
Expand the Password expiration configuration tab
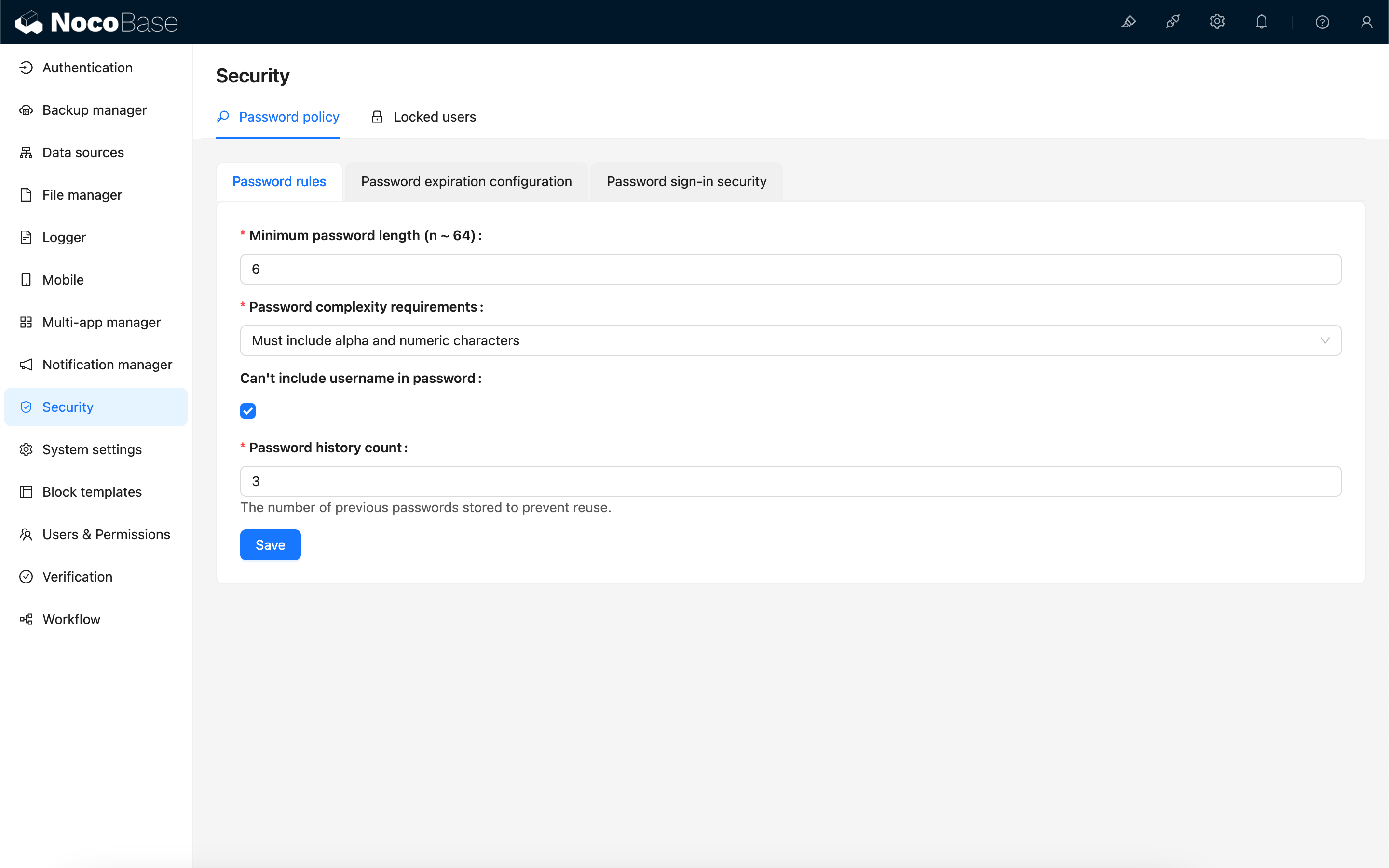(x=466, y=181)
